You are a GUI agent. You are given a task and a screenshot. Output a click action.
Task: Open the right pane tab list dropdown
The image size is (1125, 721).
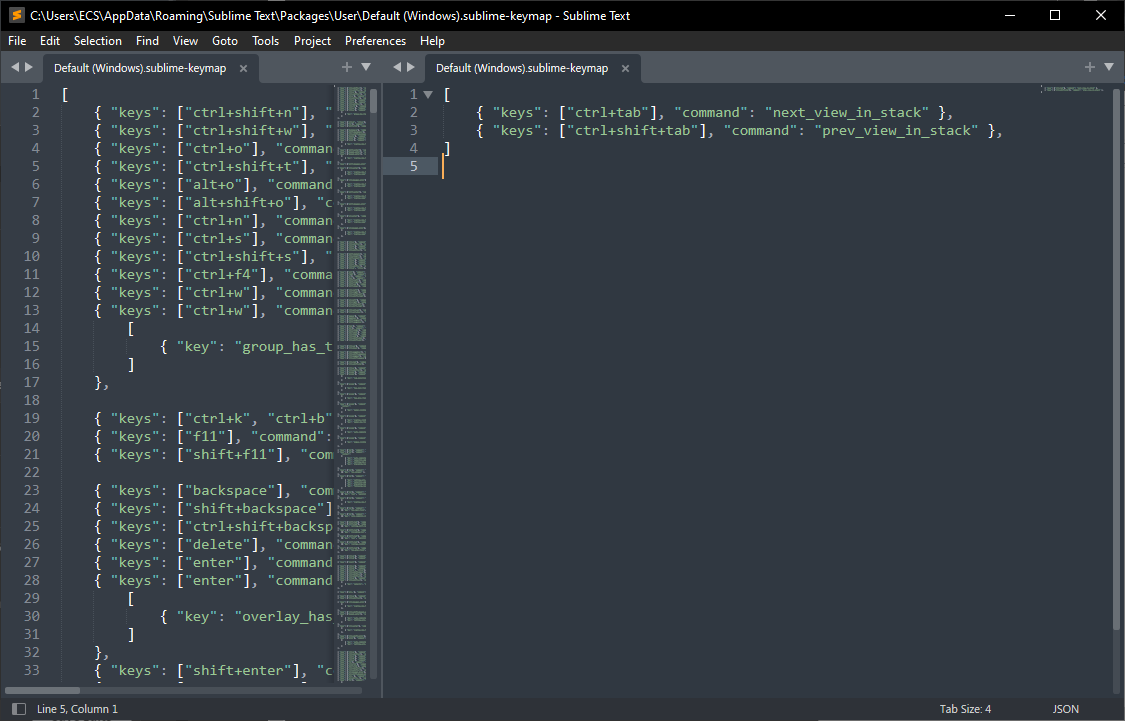[1108, 67]
